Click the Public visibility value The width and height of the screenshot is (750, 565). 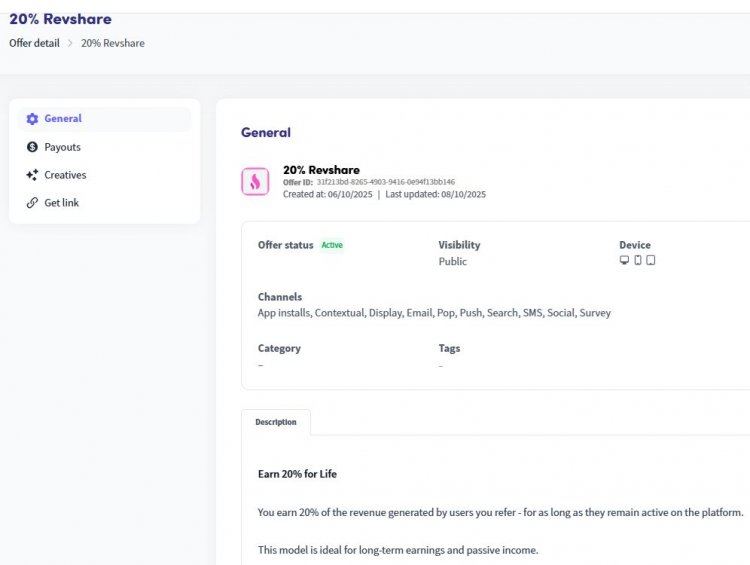[x=453, y=262]
